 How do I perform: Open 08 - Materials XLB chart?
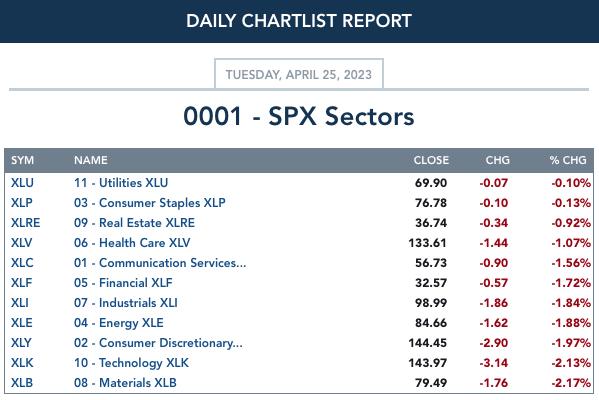[x=125, y=382]
